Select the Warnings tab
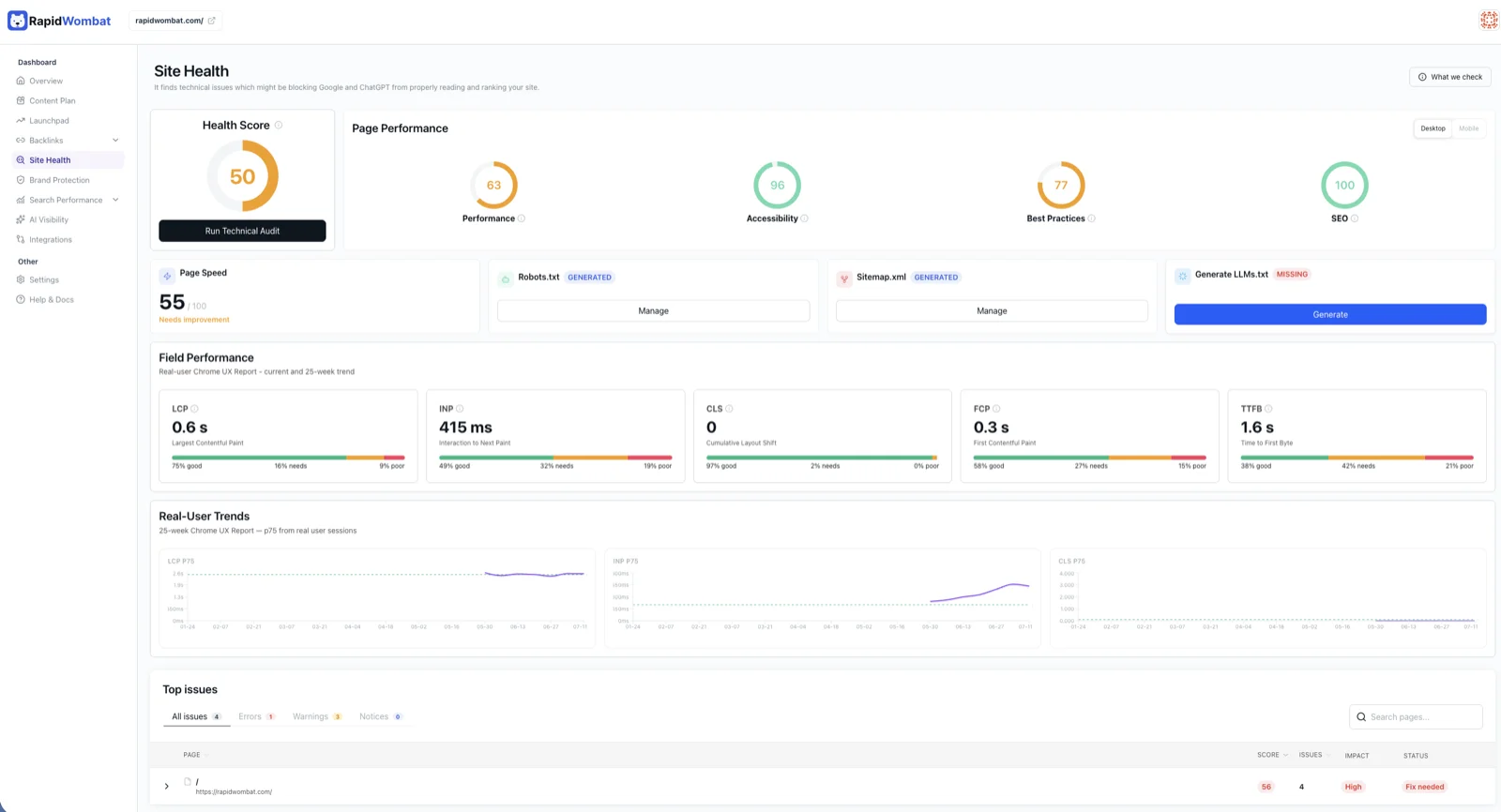1501x812 pixels. (317, 716)
